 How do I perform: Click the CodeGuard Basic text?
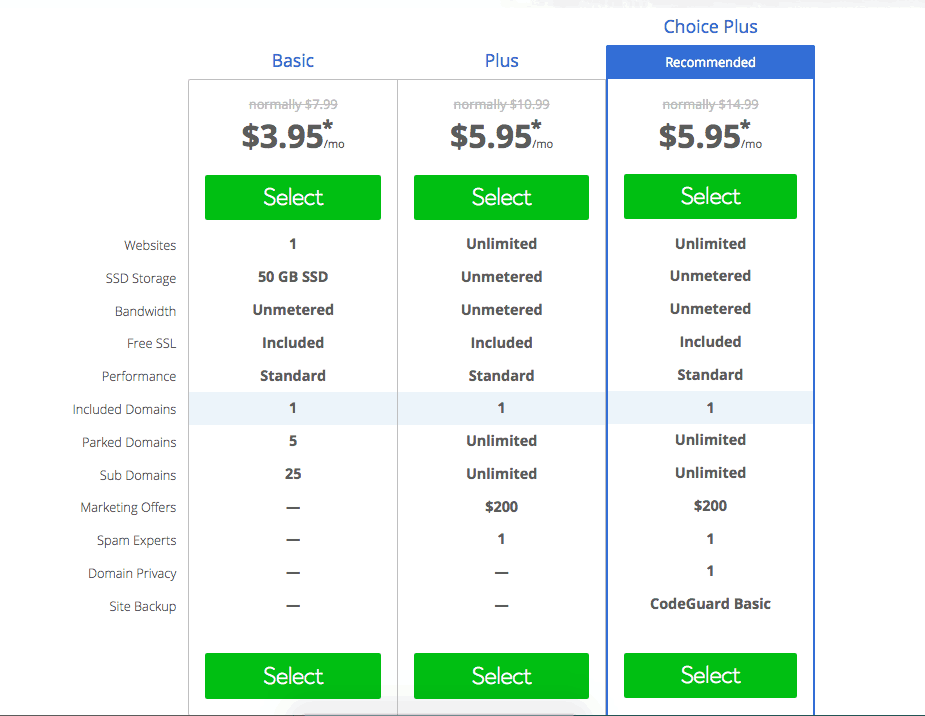[710, 604]
